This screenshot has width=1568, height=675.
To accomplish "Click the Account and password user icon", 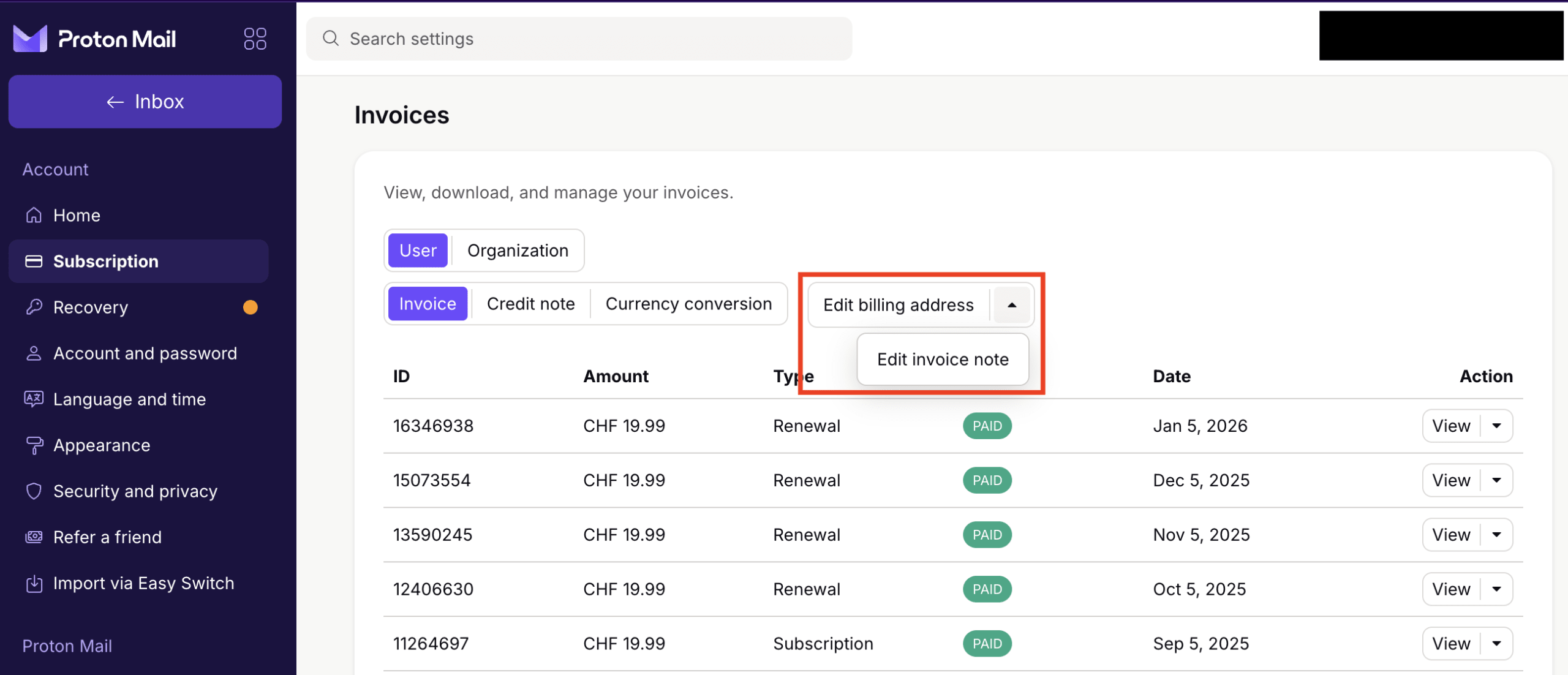I will tap(34, 353).
